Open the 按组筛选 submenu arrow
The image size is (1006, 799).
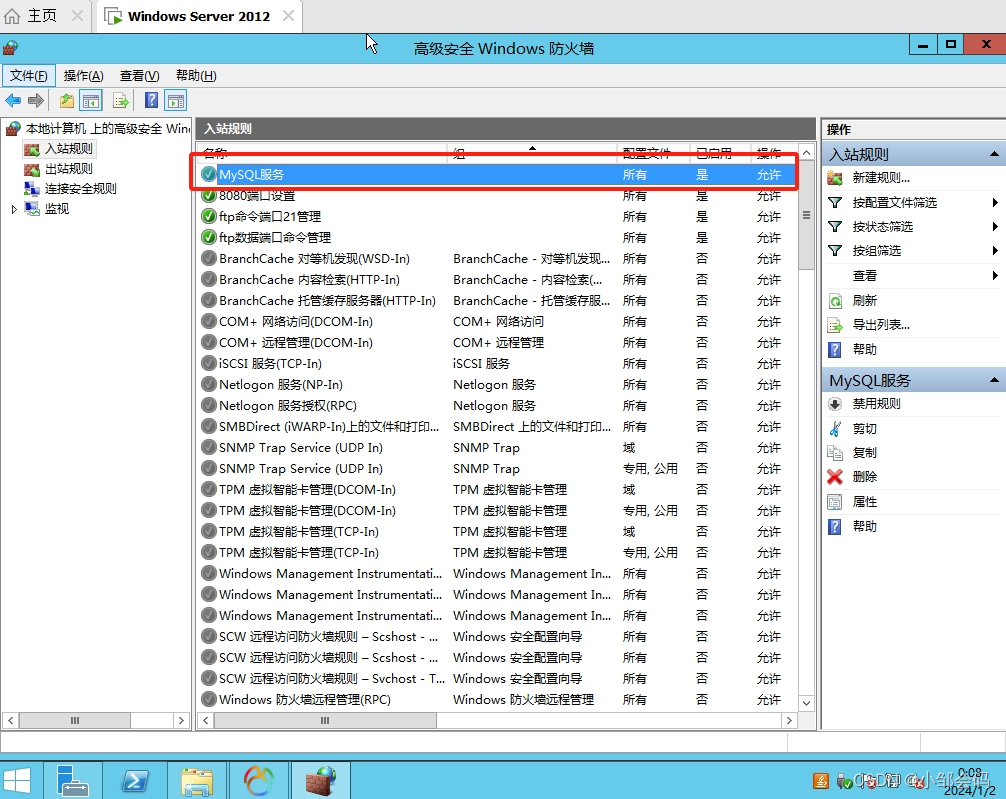(994, 250)
